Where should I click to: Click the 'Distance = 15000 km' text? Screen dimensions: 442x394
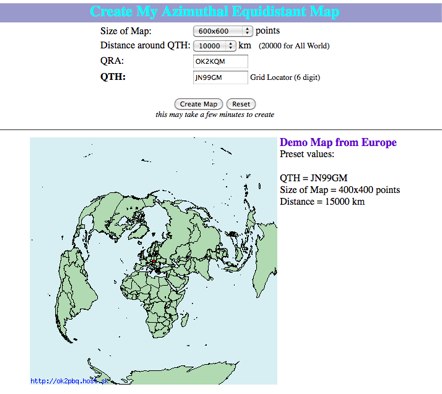(322, 202)
